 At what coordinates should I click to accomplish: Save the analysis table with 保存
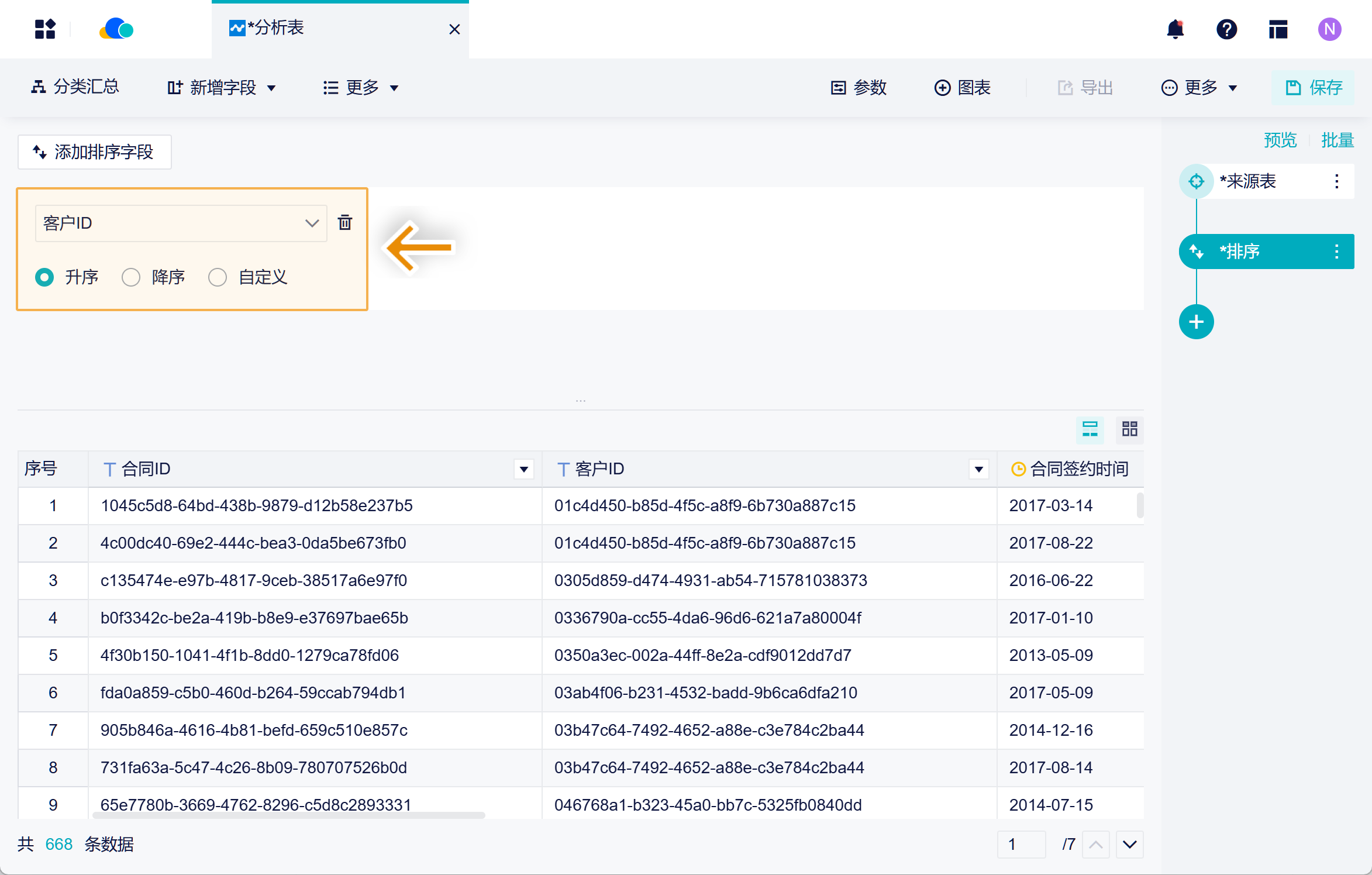(x=1314, y=88)
